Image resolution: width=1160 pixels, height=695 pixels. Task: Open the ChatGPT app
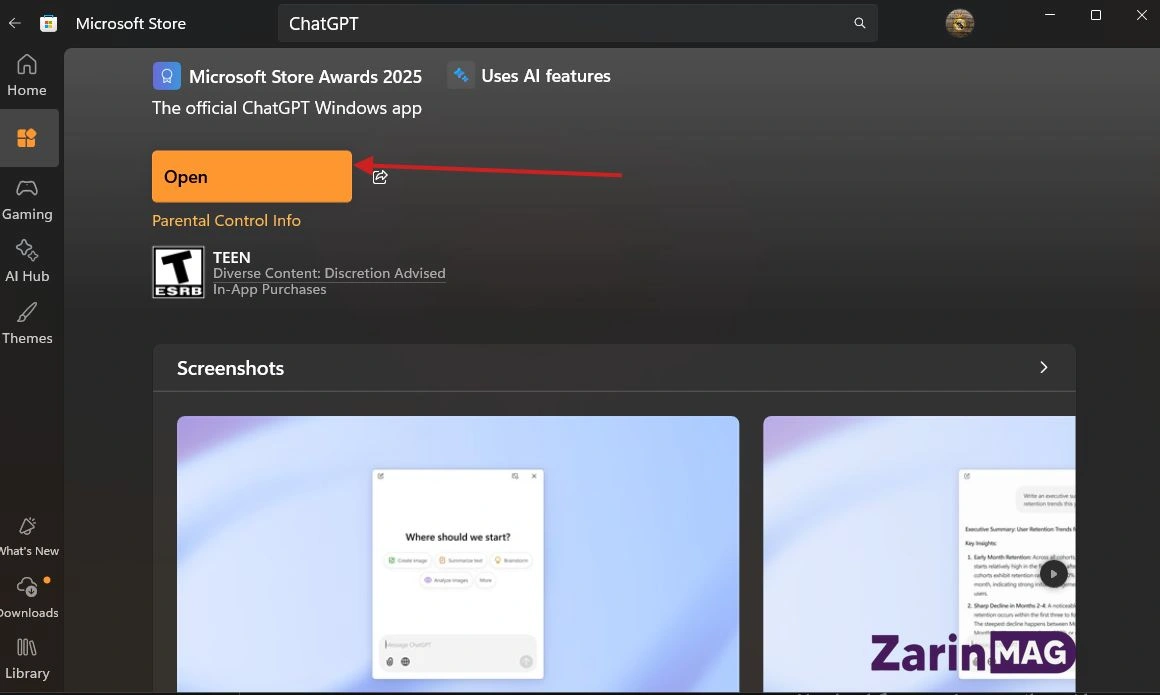[x=252, y=177]
